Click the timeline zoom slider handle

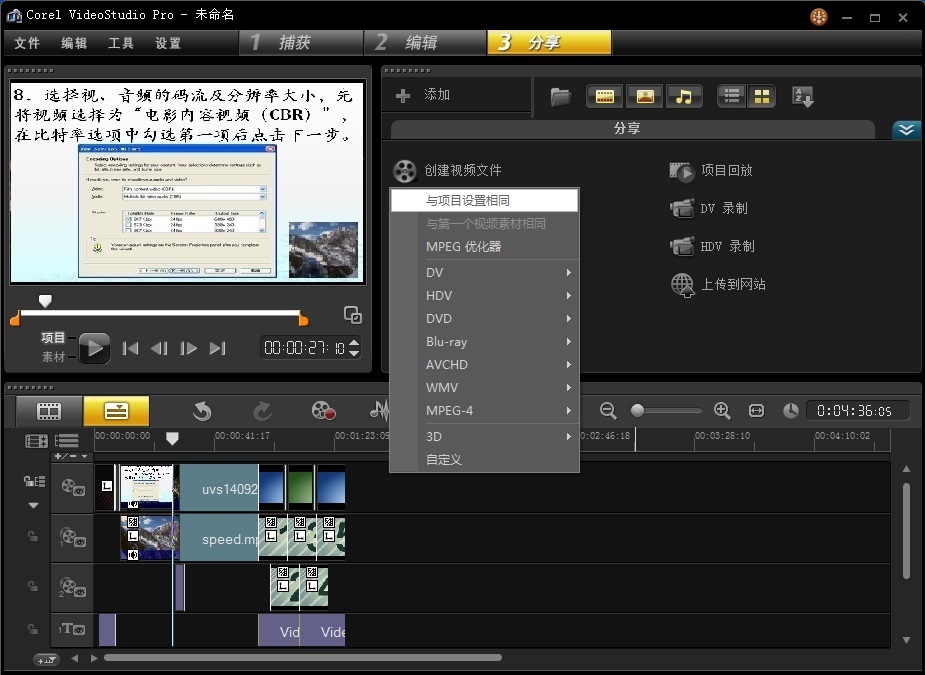pyautogui.click(x=637, y=410)
